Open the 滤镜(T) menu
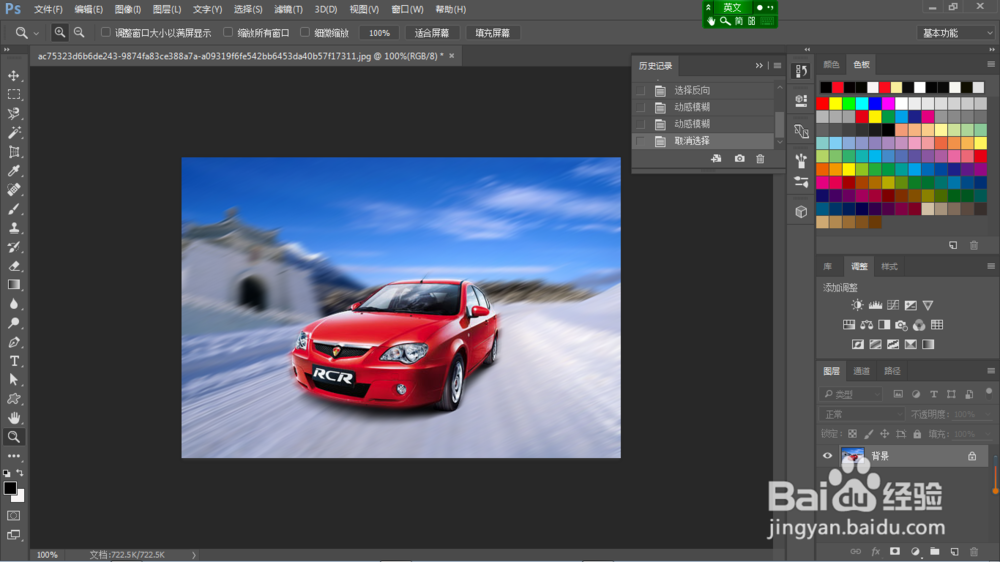This screenshot has height=562, width=1000. (x=288, y=10)
